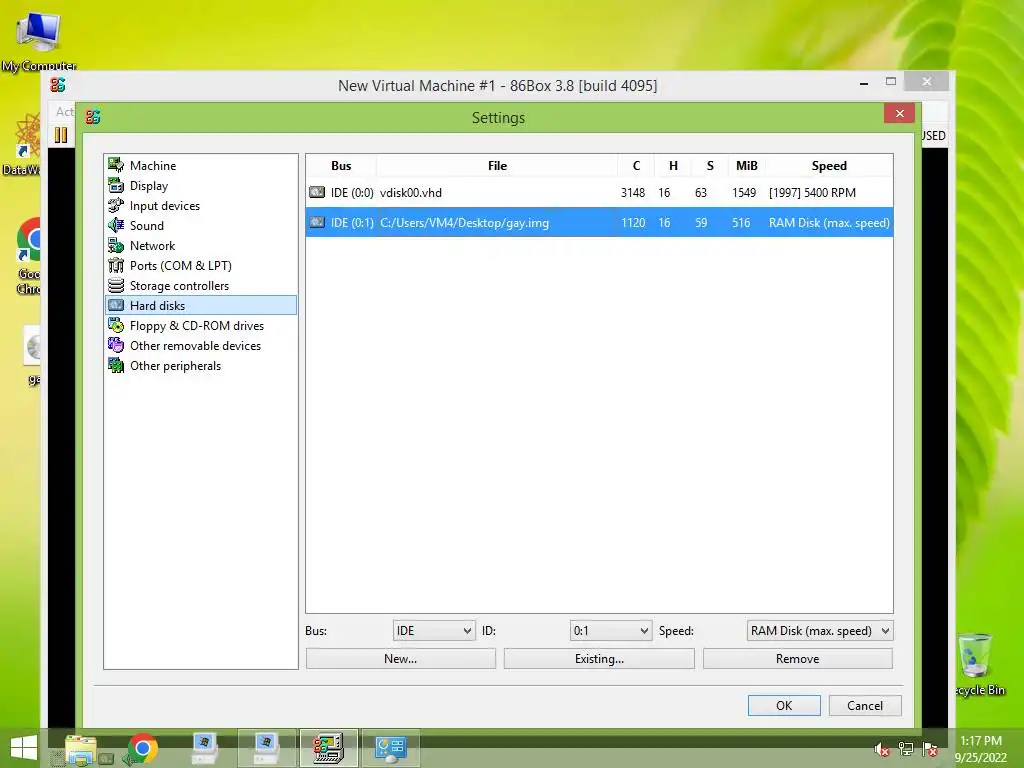1024x768 pixels.
Task: Switch to 86Box settings taskbar item
Action: point(328,748)
